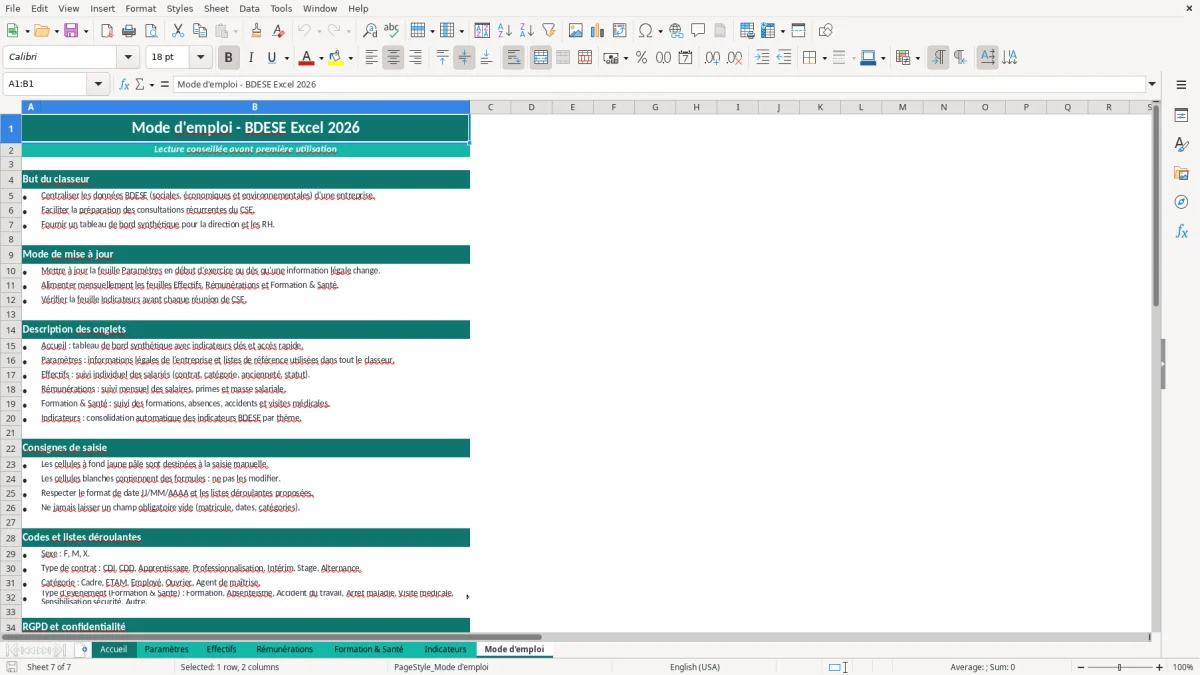Toggle Underline formatting
Image resolution: width=1200 pixels, height=675 pixels.
click(271, 58)
